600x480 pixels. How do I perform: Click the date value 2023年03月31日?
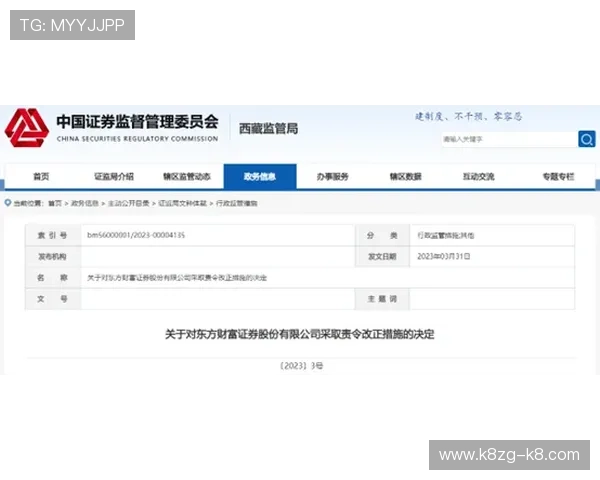click(x=443, y=256)
